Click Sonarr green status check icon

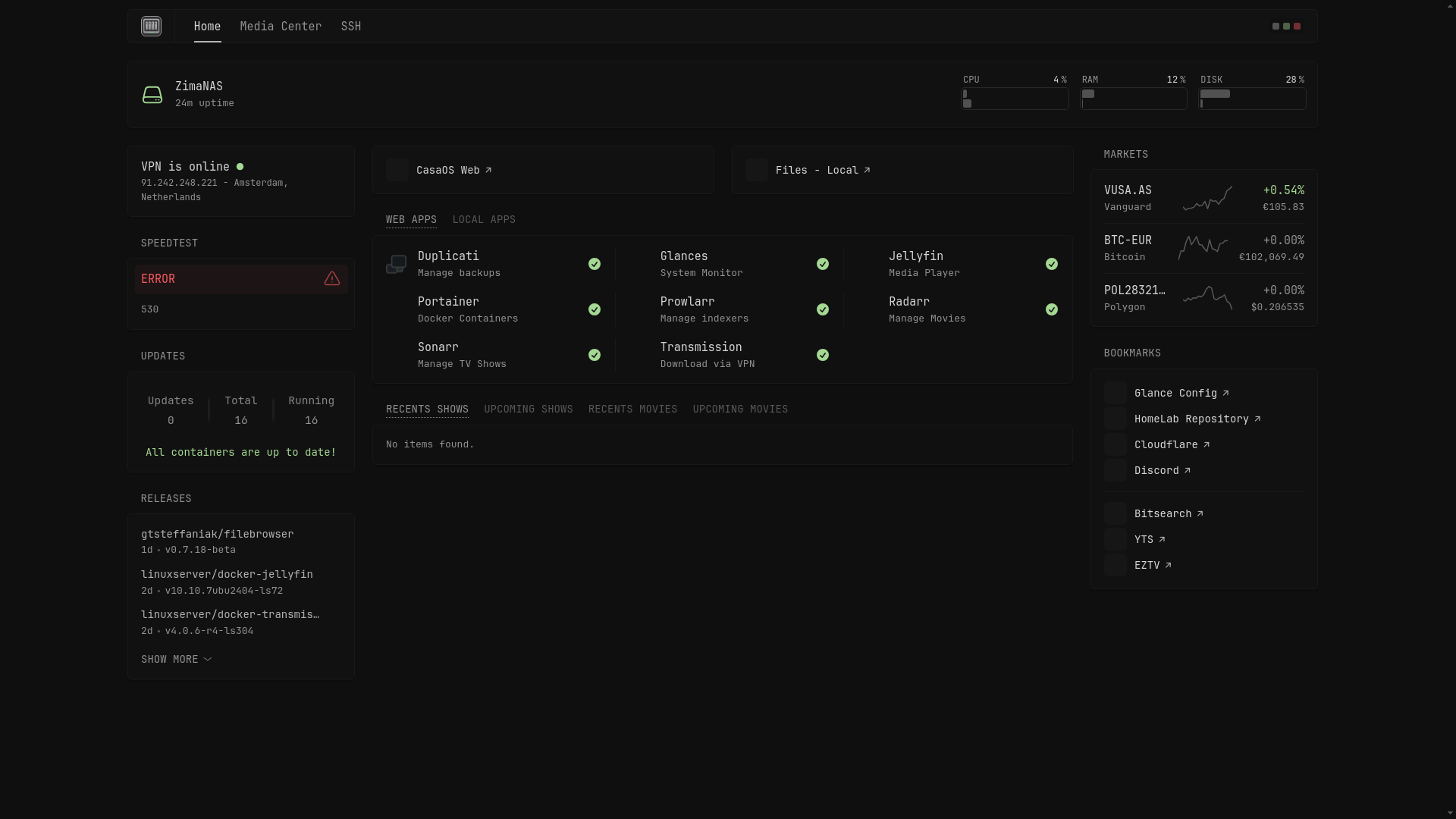click(x=595, y=355)
